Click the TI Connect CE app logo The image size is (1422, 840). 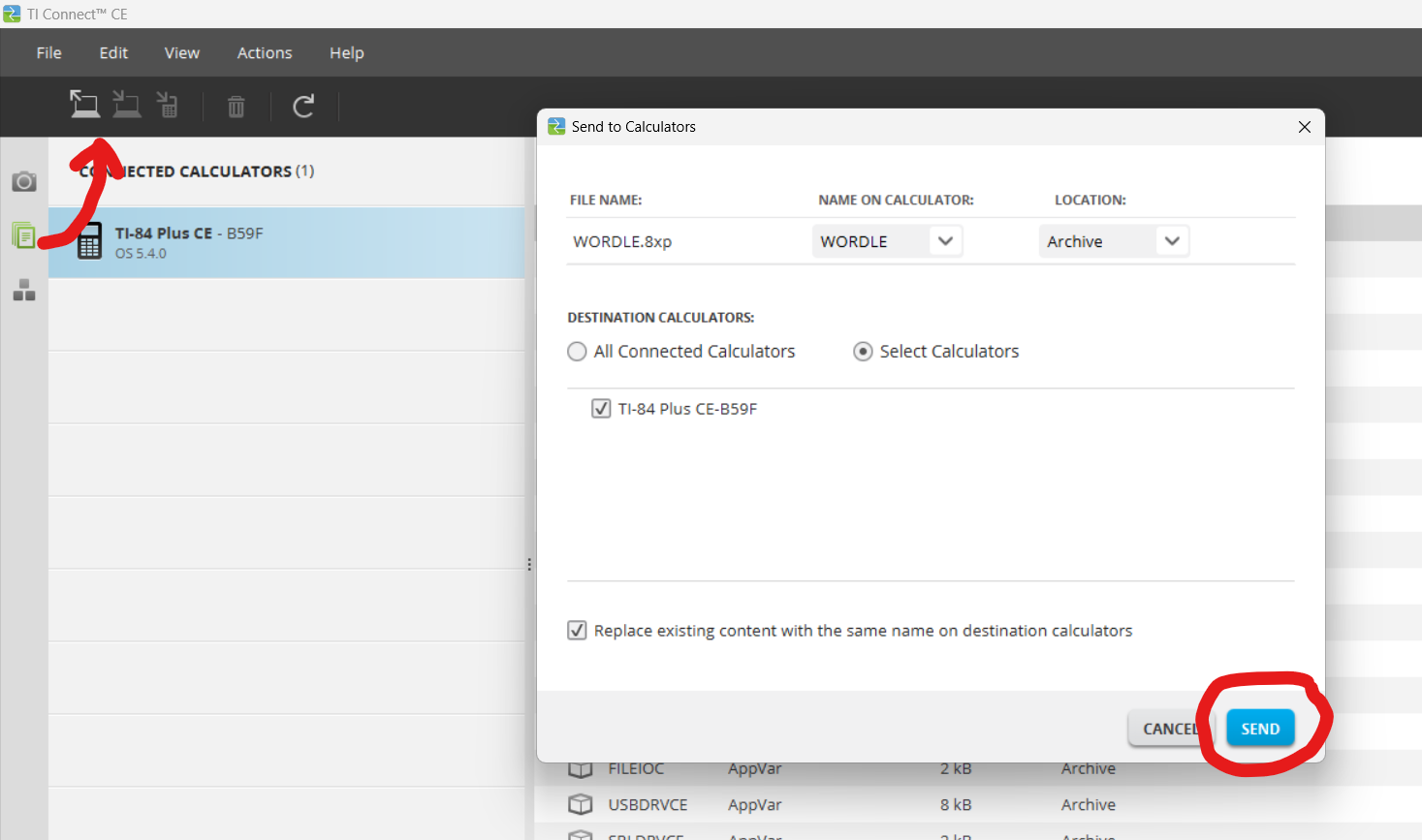click(x=12, y=14)
